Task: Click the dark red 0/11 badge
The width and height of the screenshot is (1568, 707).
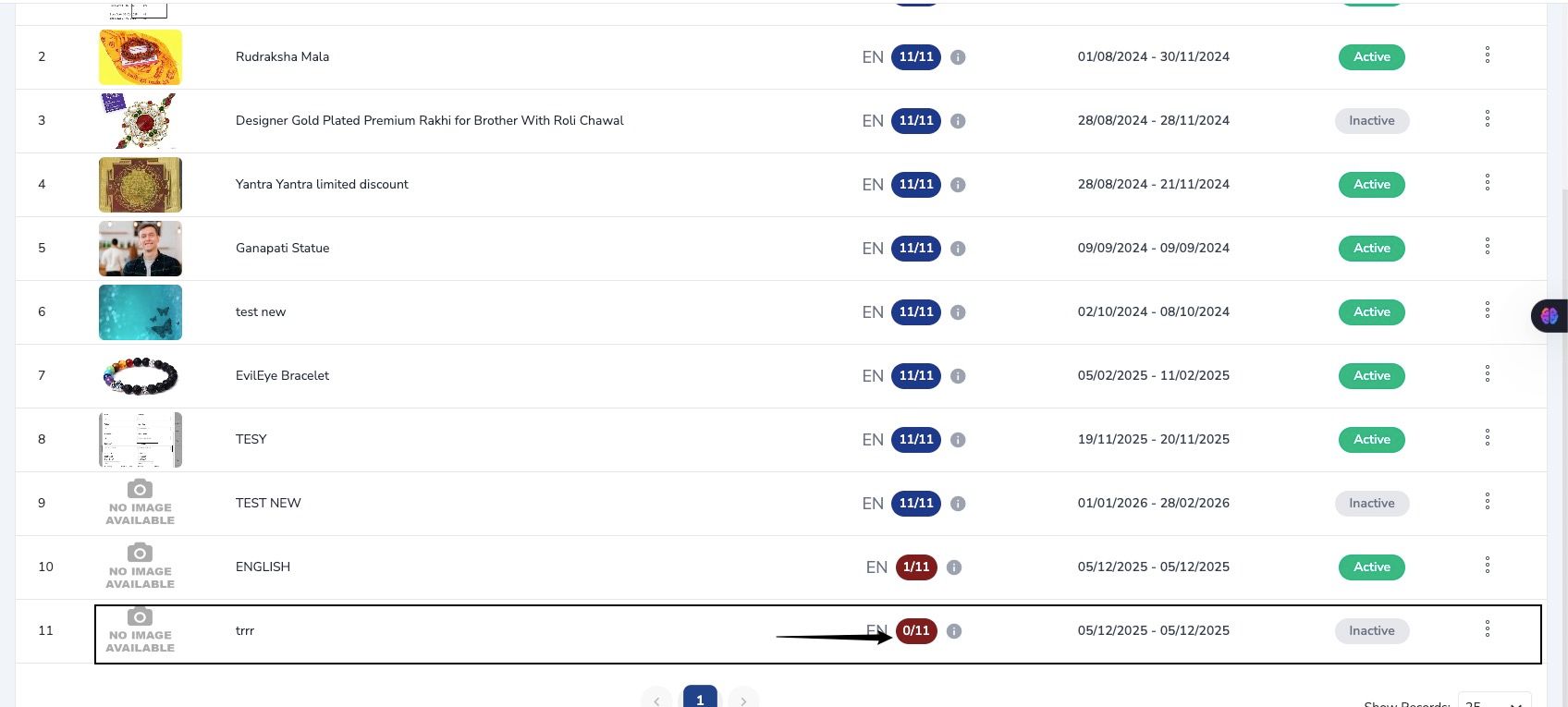Action: pyautogui.click(x=915, y=631)
